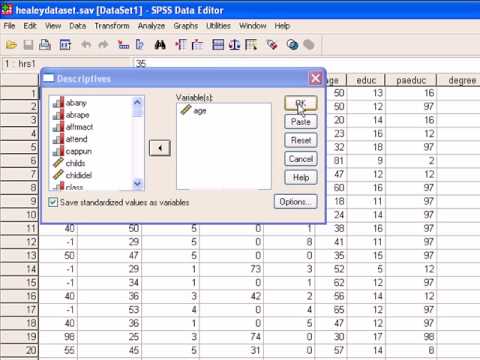Click educ cell in row 6 showing 9
Image resolution: width=480 pixels, height=360 pixels.
366,161
